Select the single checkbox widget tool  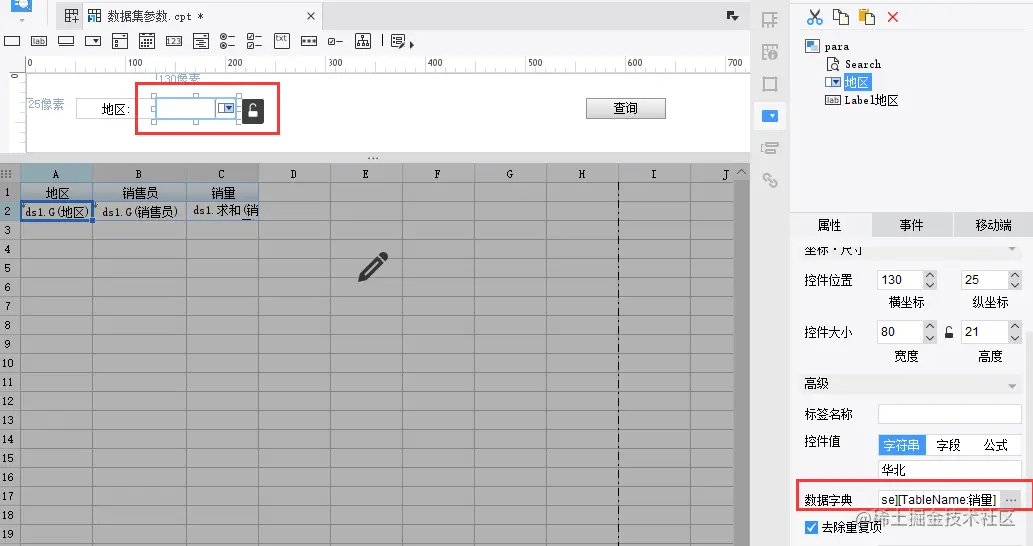click(335, 41)
